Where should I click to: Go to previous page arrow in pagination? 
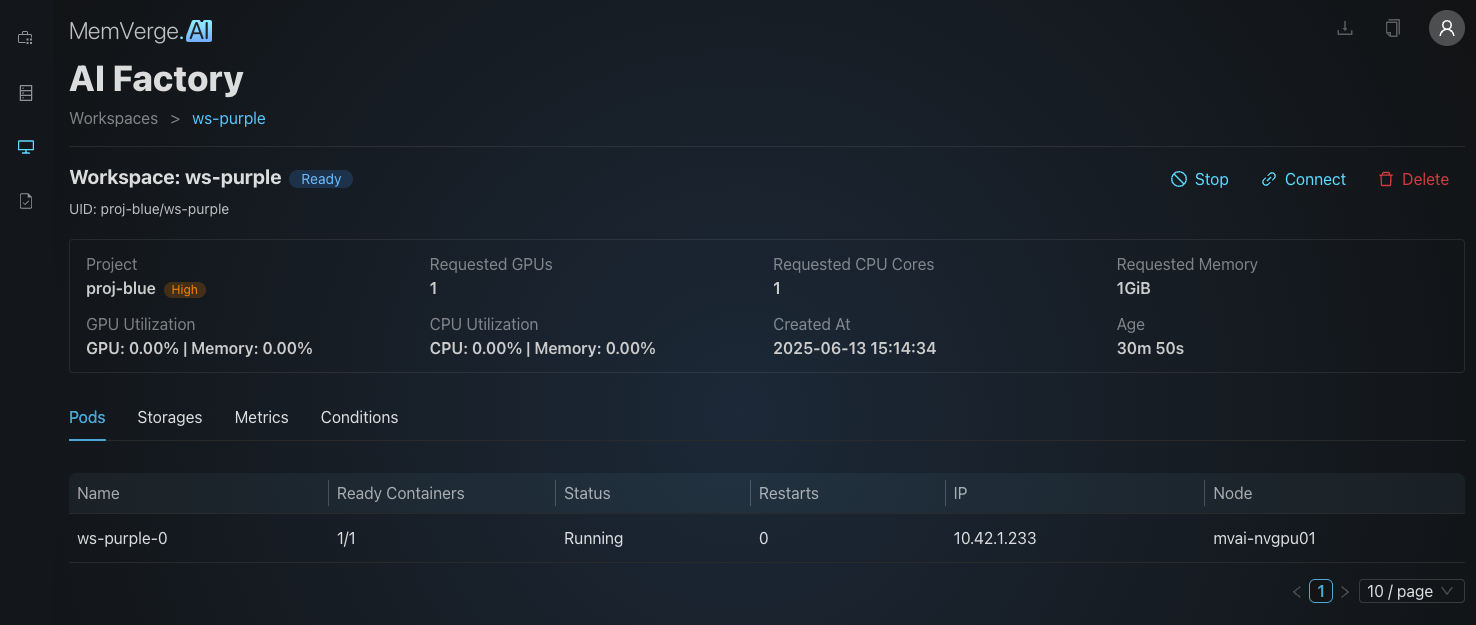1297,592
